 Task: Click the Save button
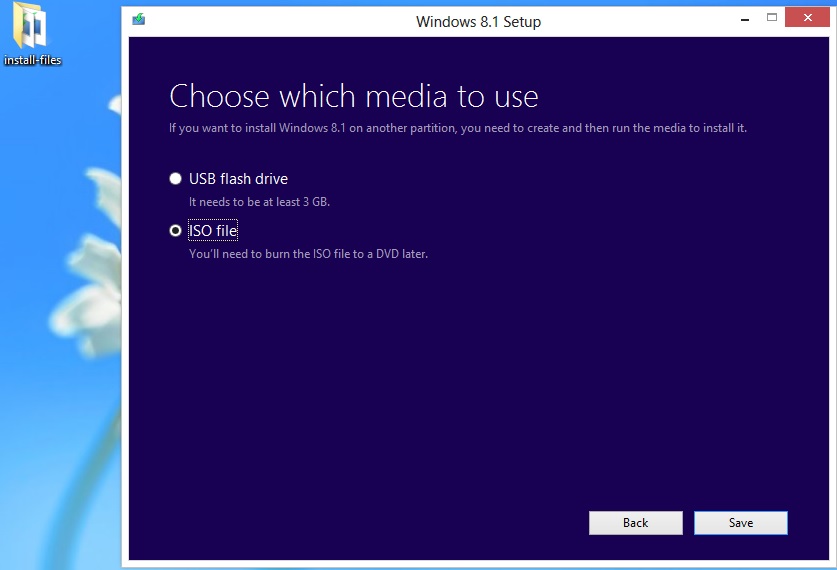pyautogui.click(x=740, y=523)
